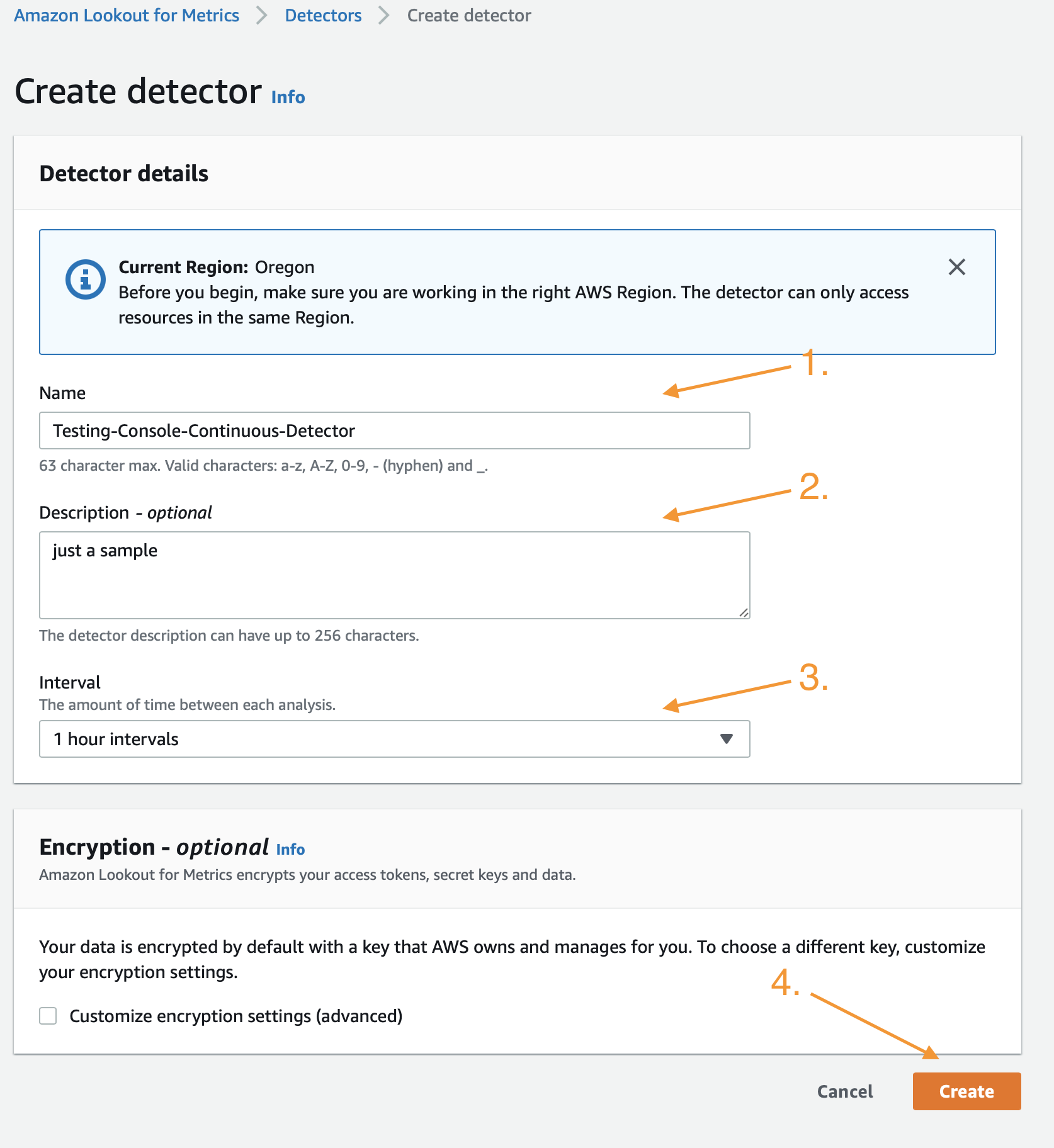1054x1148 pixels.
Task: Click the orange Create button
Action: point(966,1091)
